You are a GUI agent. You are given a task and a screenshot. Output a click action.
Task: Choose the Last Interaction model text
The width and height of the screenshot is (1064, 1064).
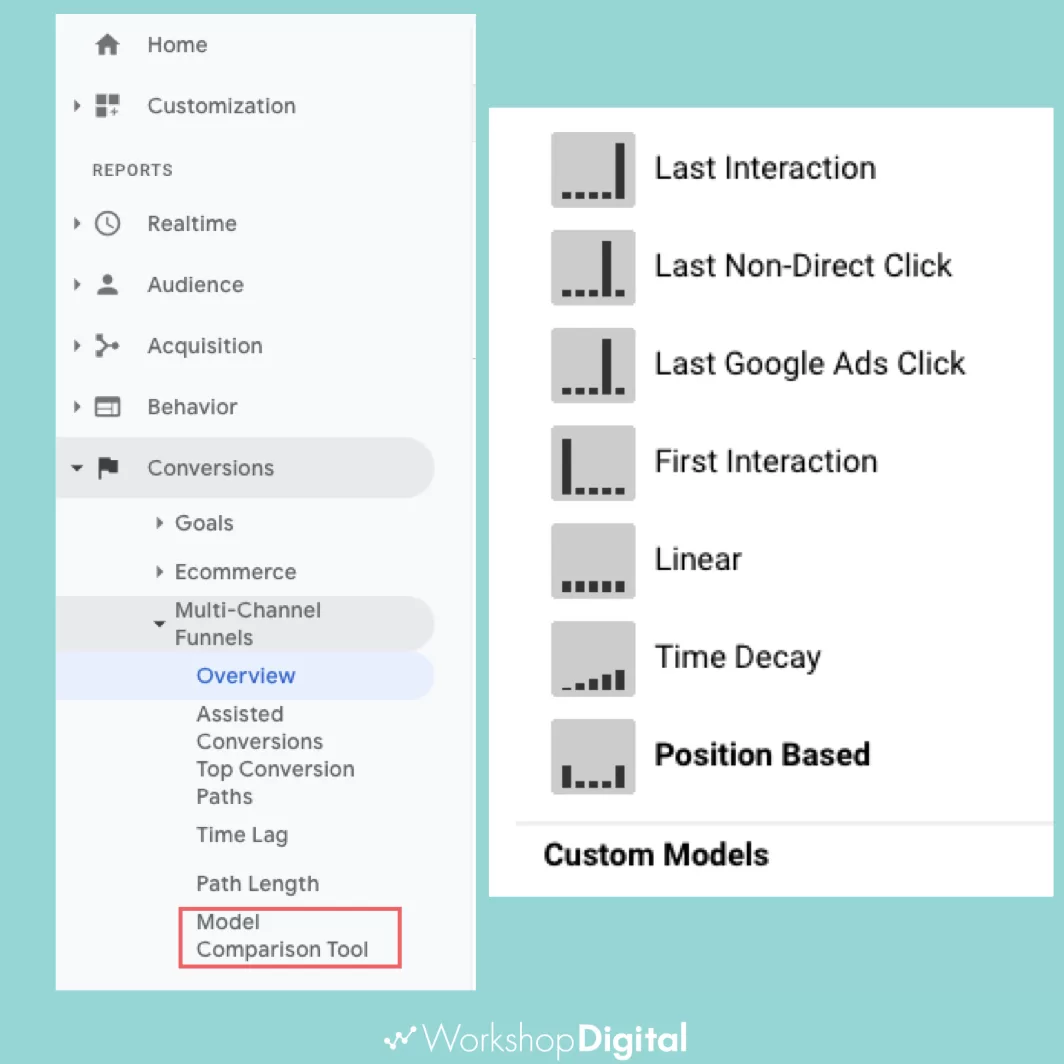[765, 168]
